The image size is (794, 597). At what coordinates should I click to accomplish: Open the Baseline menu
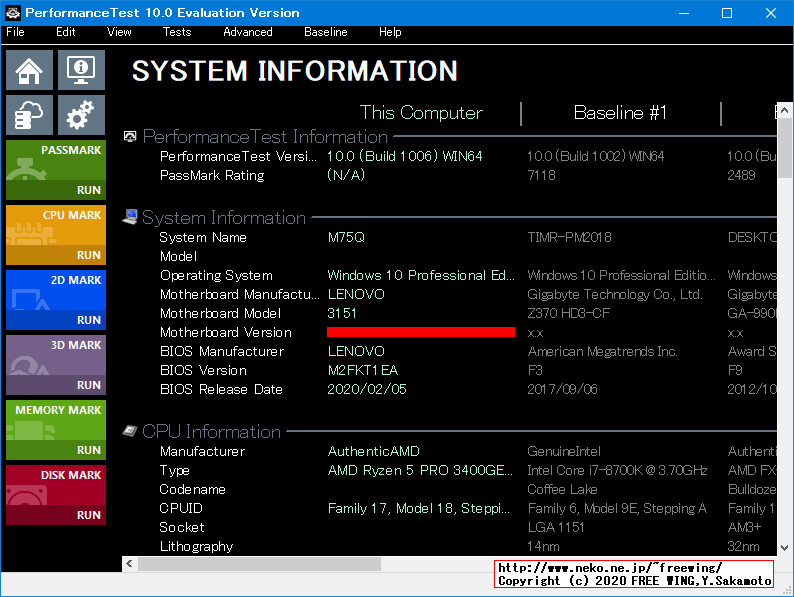(x=326, y=32)
